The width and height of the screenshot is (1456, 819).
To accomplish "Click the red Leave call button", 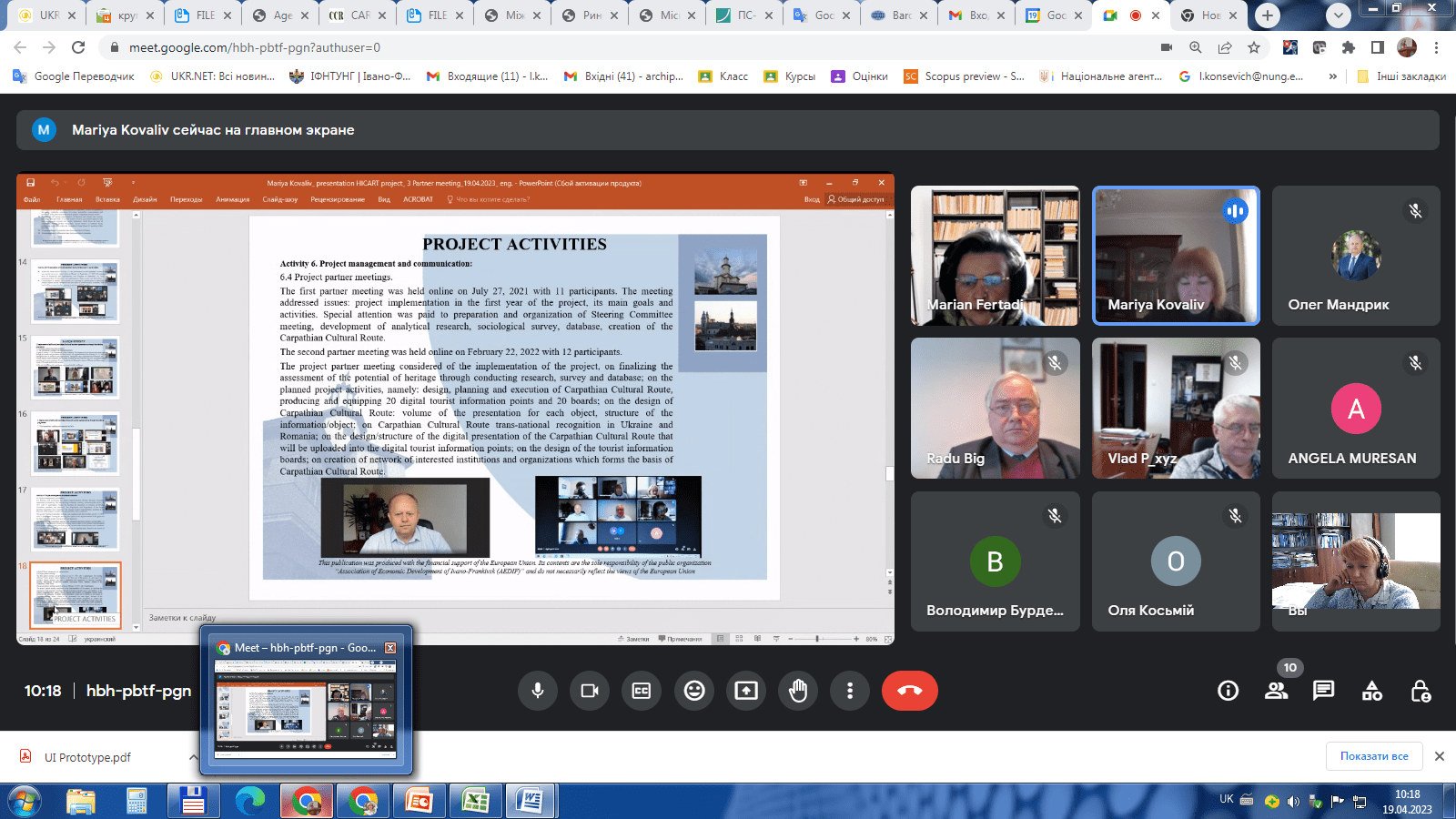I will tap(909, 691).
